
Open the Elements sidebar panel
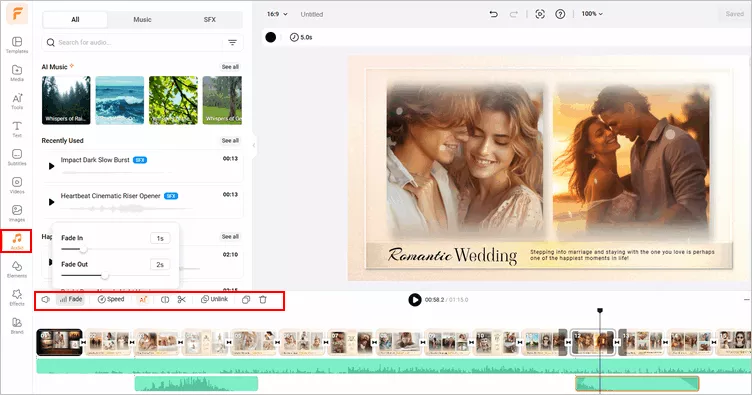(x=17, y=269)
